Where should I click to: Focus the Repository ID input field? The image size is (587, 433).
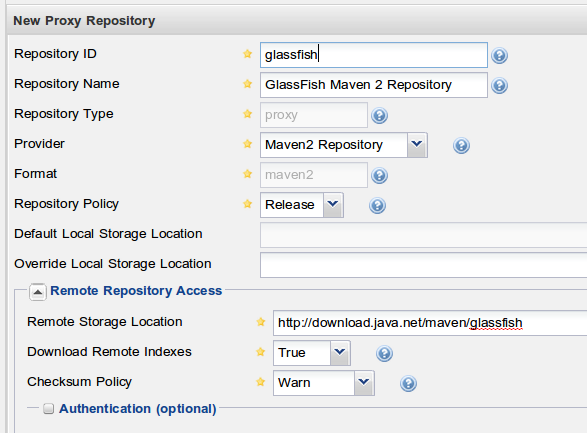click(x=374, y=55)
